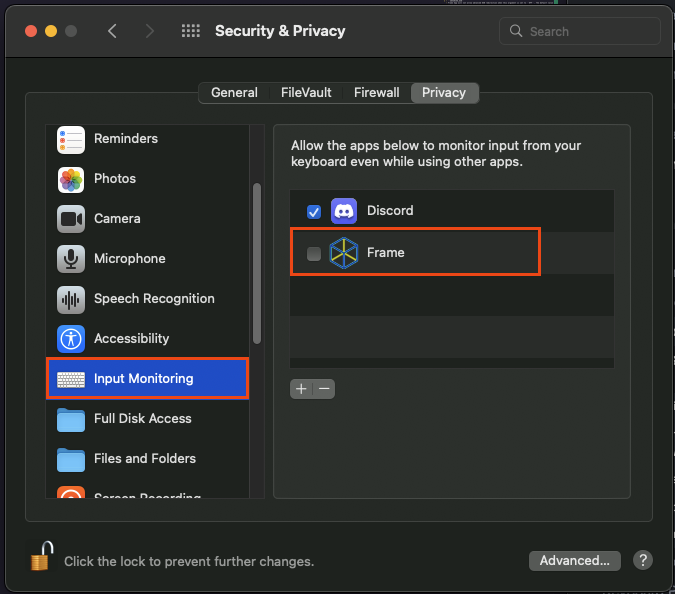Click the add app plus button
This screenshot has height=594, width=675.
(x=302, y=389)
